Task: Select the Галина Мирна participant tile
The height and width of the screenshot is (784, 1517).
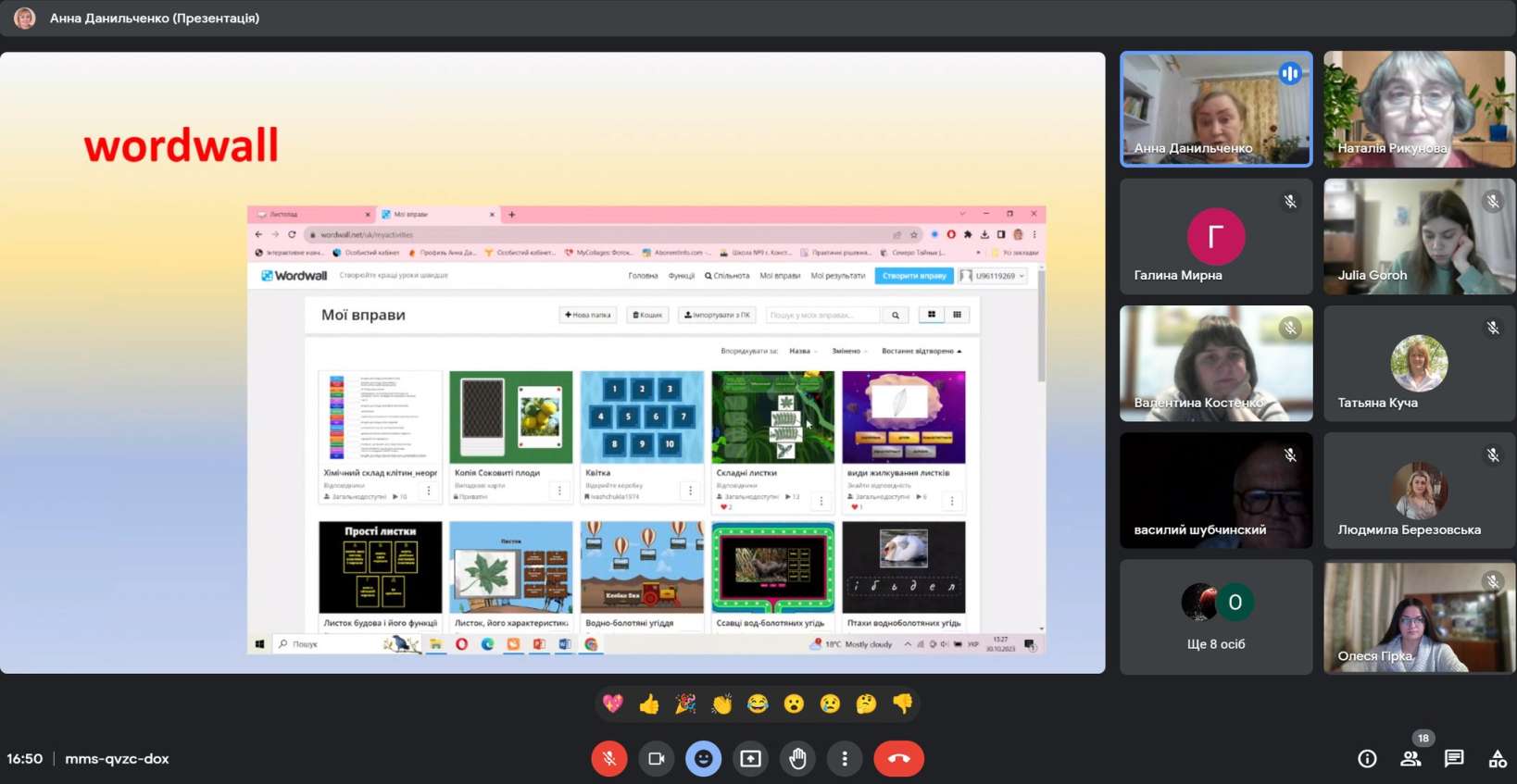Action: (x=1216, y=236)
